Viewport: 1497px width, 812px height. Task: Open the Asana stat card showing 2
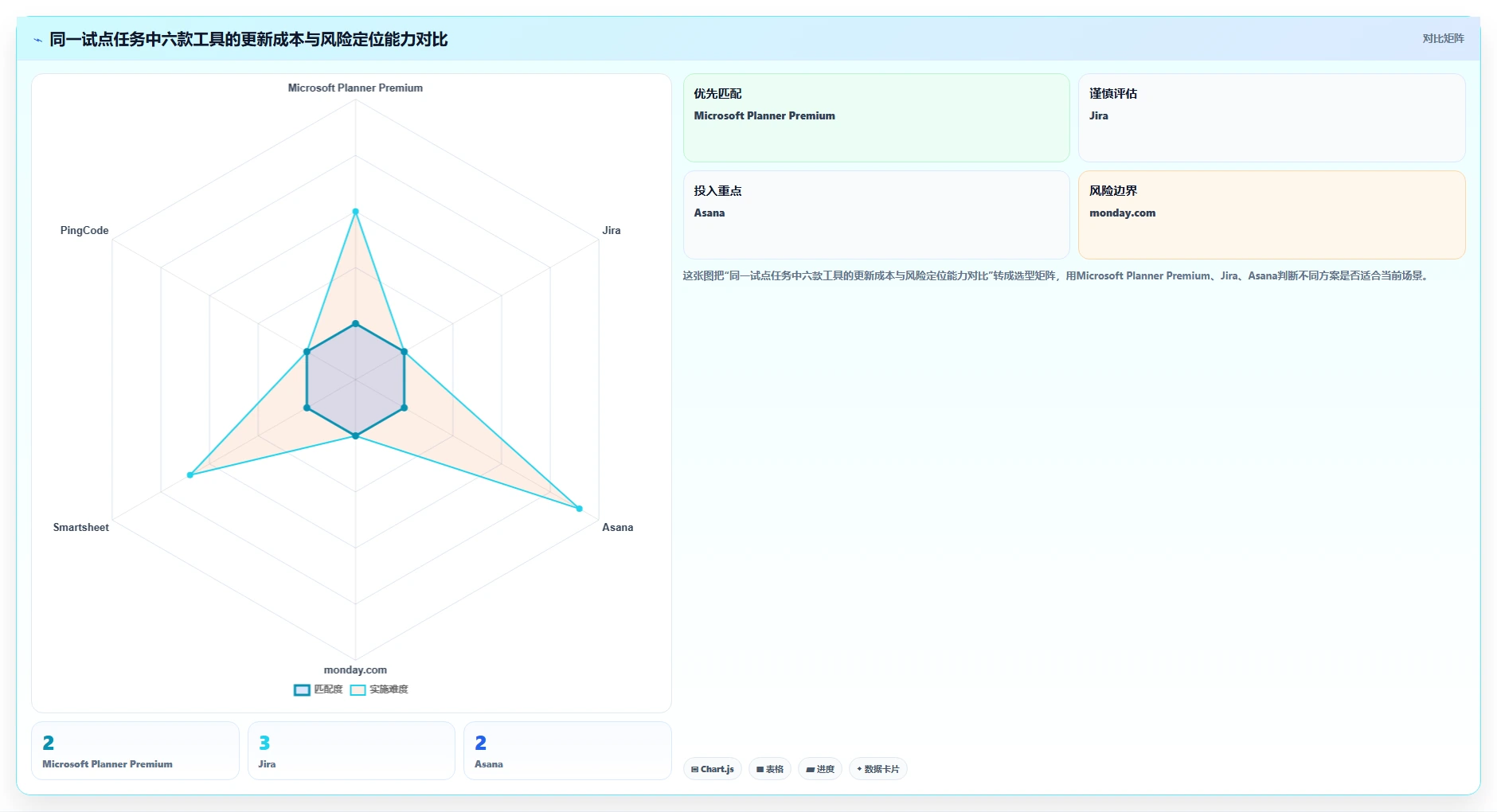pyautogui.click(x=568, y=751)
